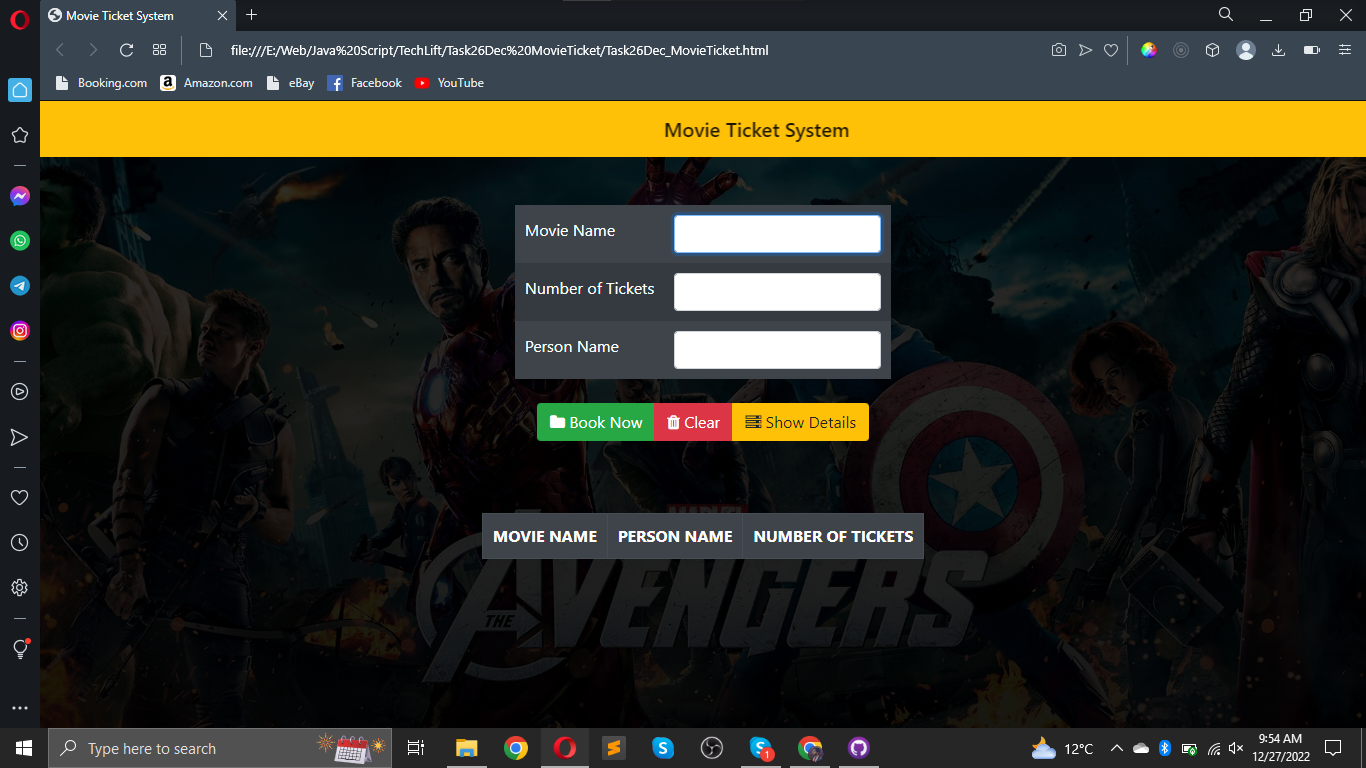Open WhatsApp from the Opera sidebar

19,241
